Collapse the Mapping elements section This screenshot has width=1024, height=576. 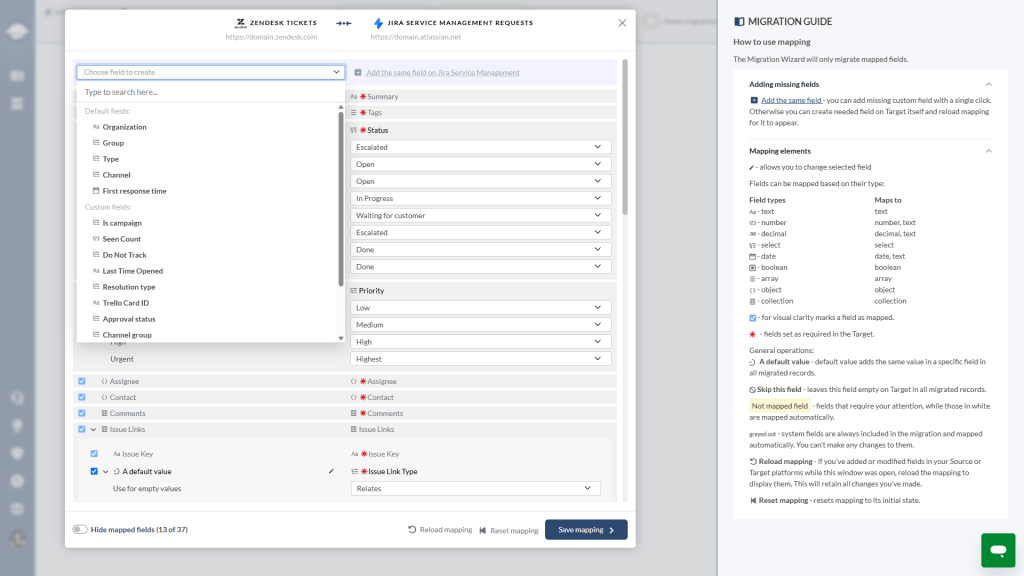[x=988, y=151]
